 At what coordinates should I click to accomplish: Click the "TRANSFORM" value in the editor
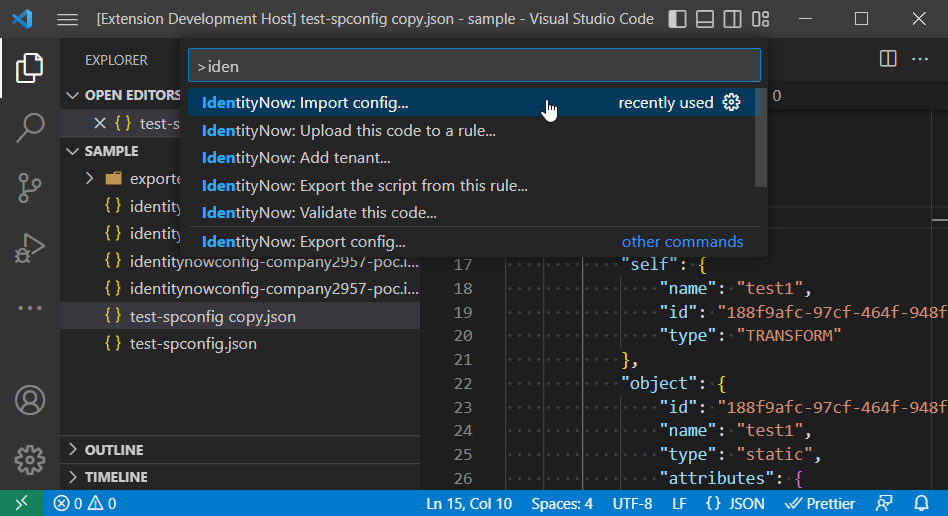coord(789,336)
